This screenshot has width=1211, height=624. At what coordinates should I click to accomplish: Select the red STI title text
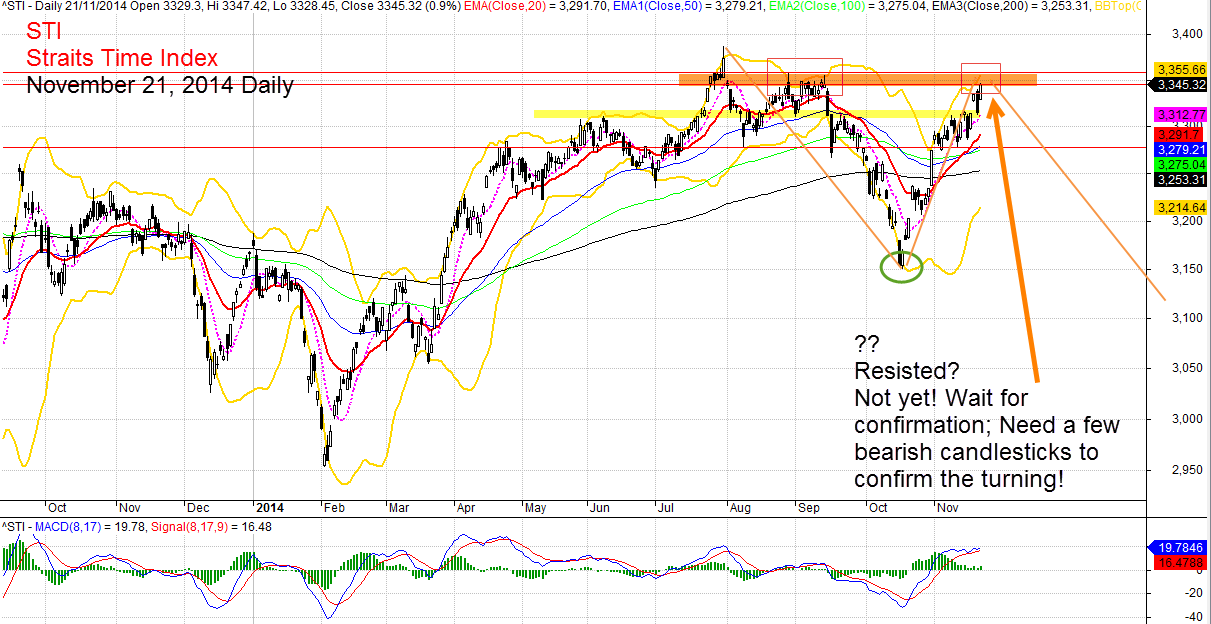coord(45,32)
